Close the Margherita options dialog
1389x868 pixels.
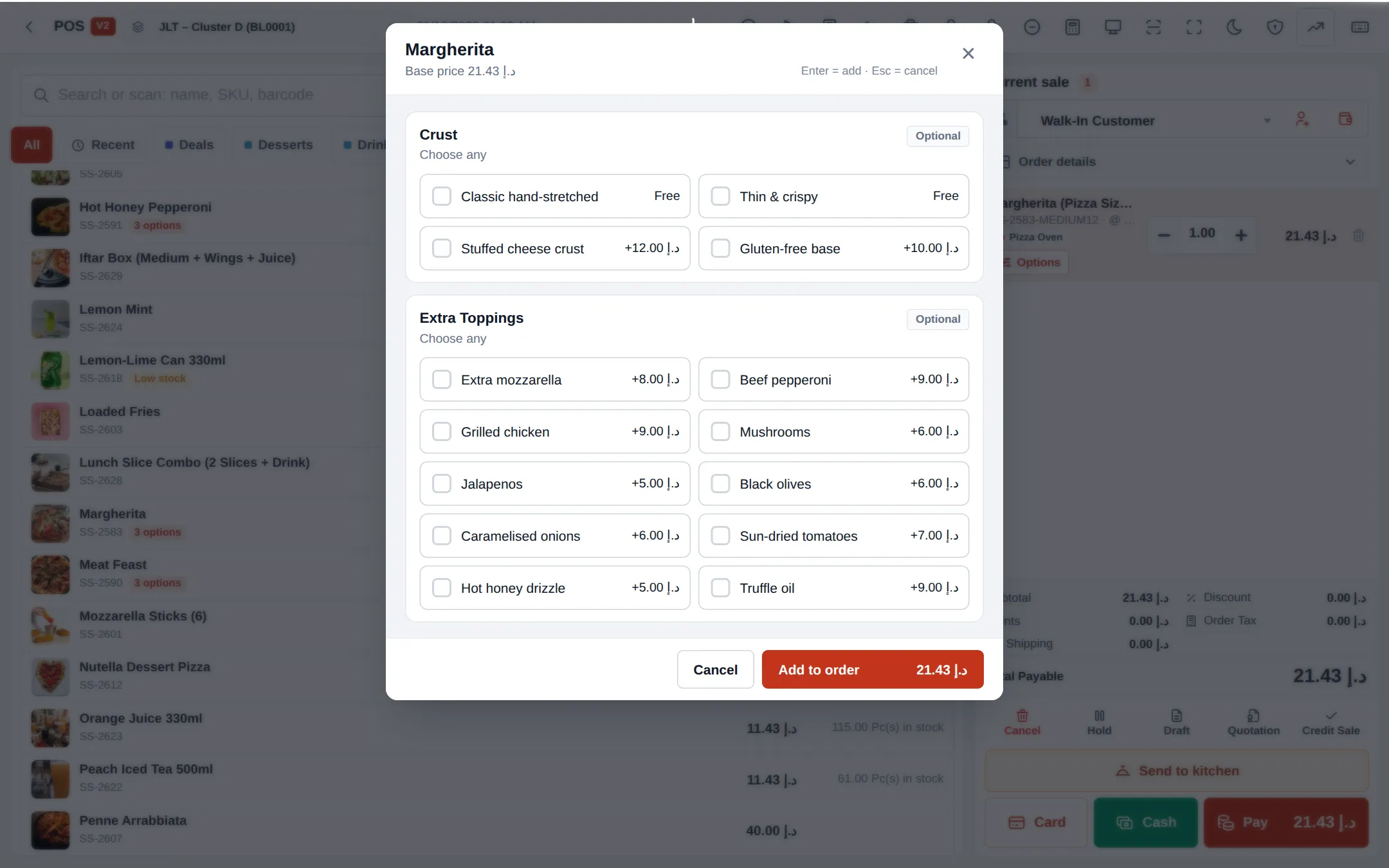point(968,53)
